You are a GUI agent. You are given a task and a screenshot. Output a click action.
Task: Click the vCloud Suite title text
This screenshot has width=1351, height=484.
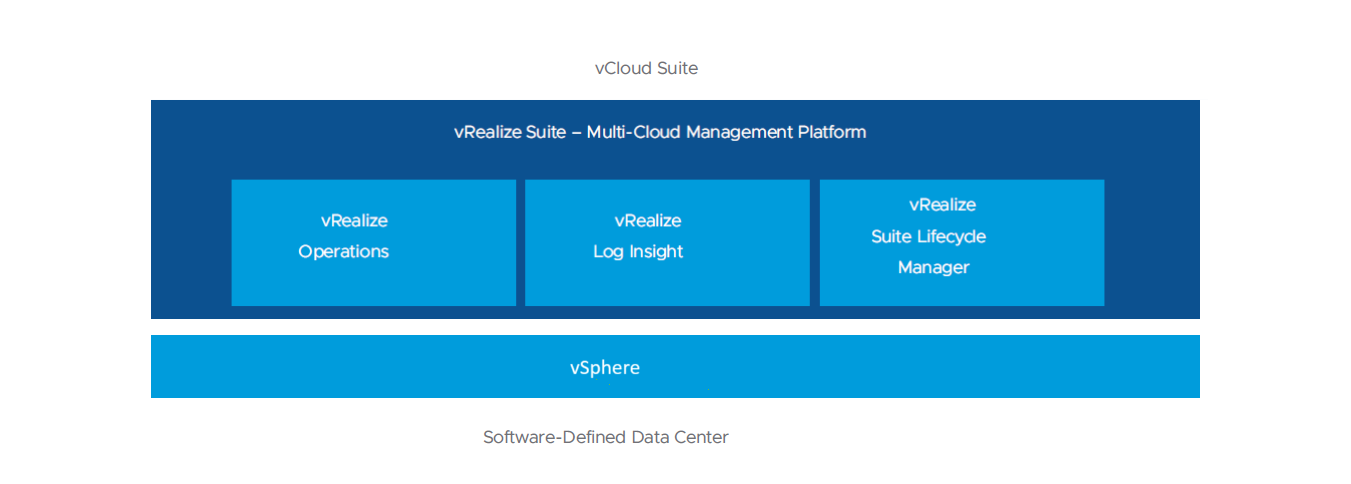(x=646, y=68)
